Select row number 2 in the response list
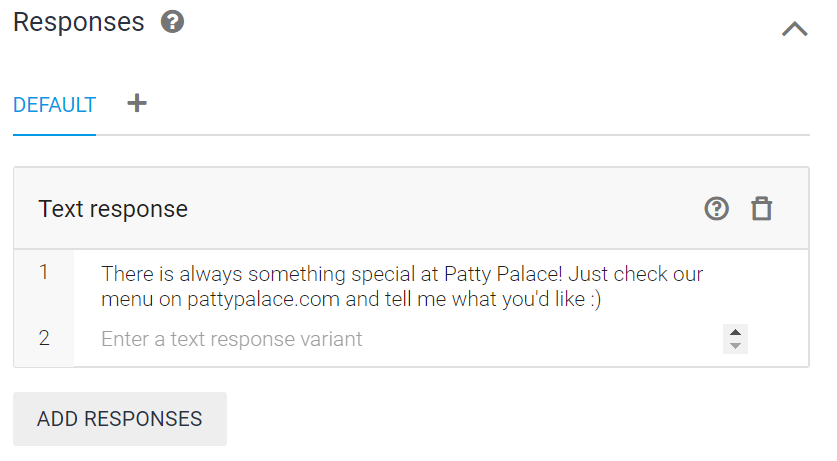This screenshot has width=837, height=461. tap(44, 338)
